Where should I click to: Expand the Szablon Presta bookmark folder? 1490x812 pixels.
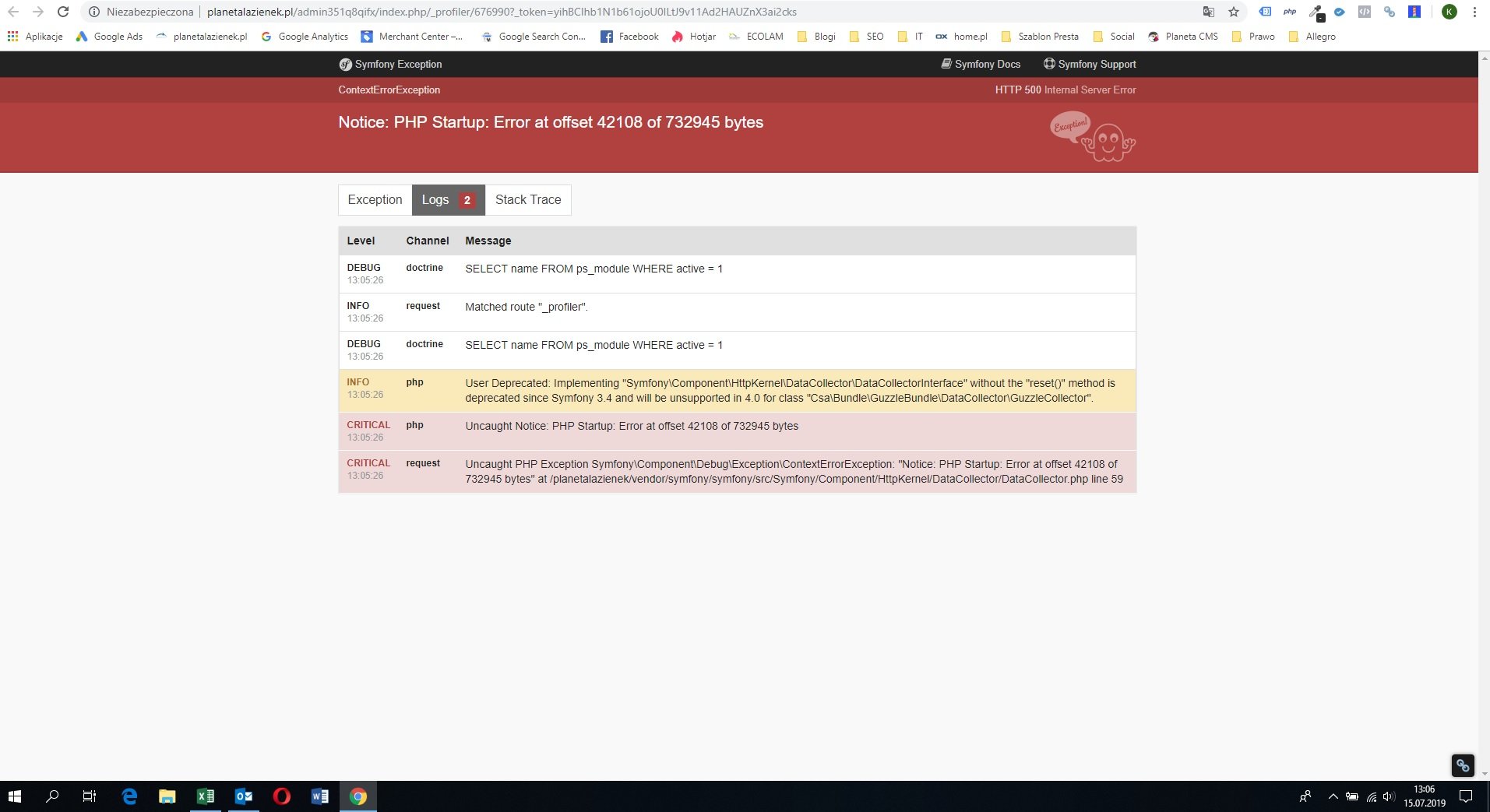(x=1040, y=37)
